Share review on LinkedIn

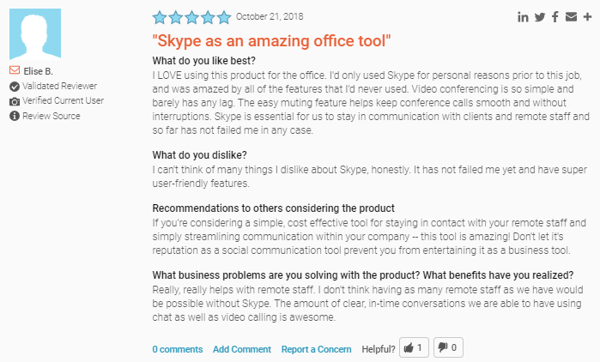[x=523, y=17]
